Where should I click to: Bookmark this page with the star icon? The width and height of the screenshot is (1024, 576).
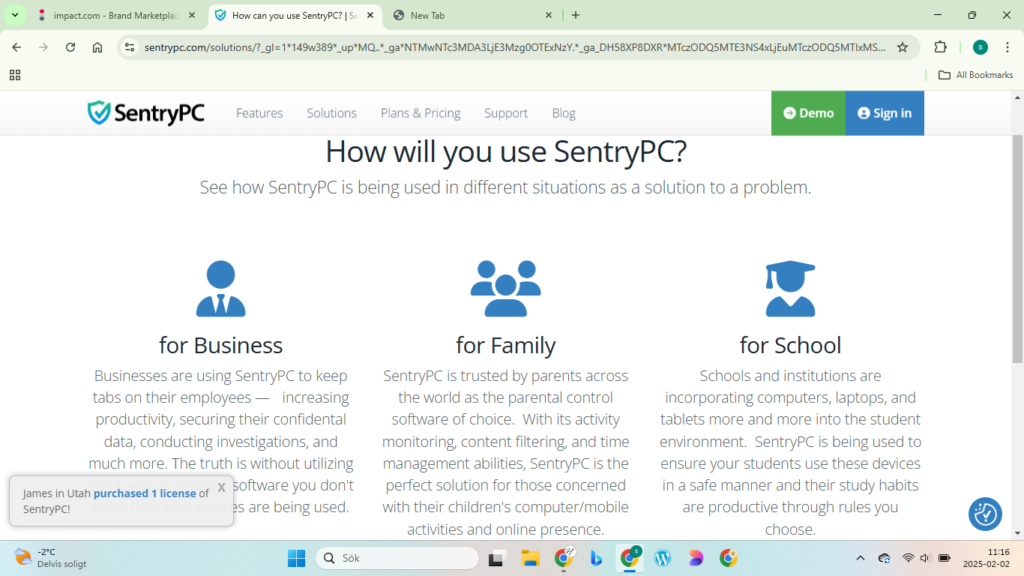(x=903, y=47)
